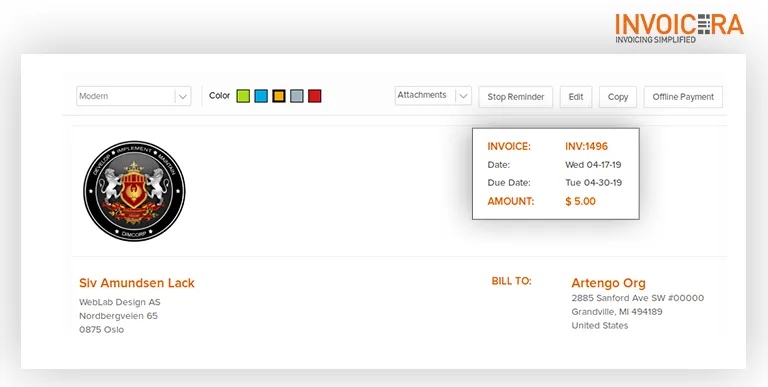Open the Modern template dropdown

[x=134, y=96]
